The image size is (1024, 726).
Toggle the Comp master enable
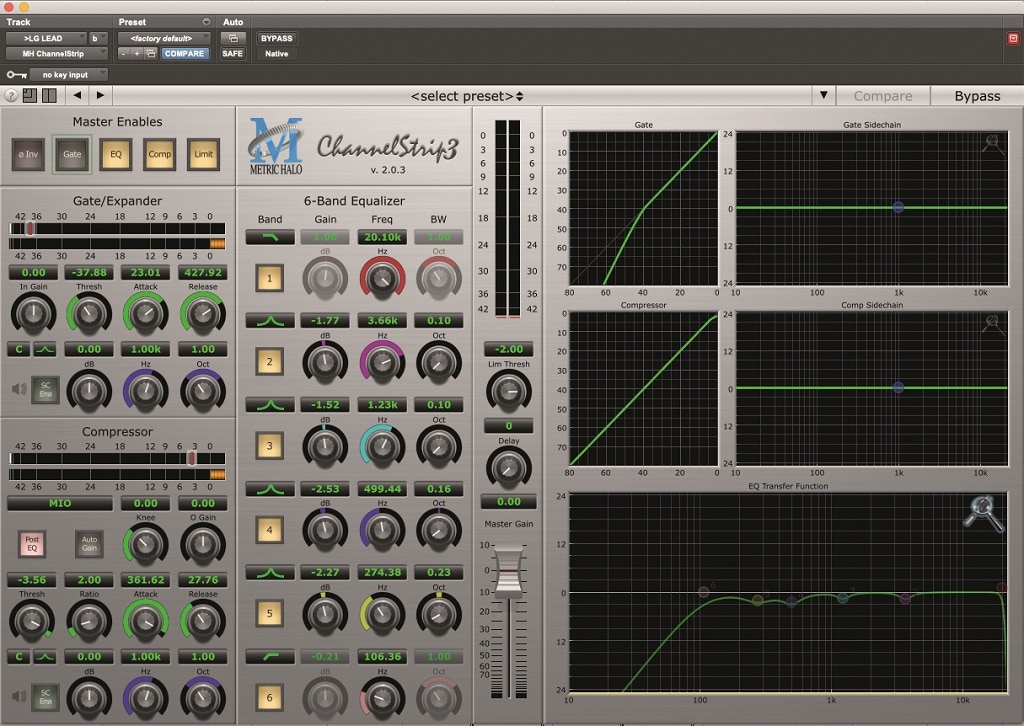click(159, 155)
